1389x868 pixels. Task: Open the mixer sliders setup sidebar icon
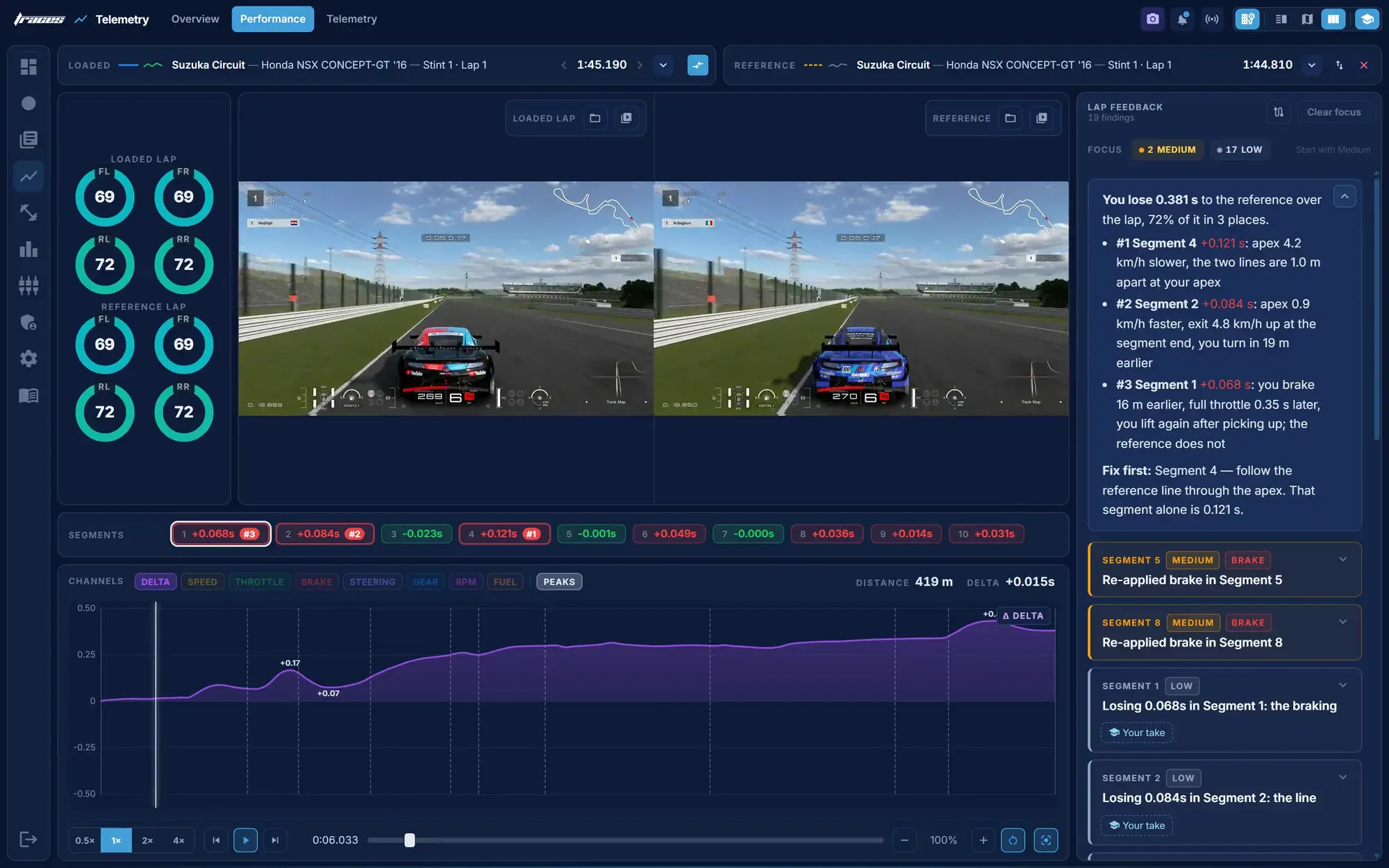coord(28,285)
